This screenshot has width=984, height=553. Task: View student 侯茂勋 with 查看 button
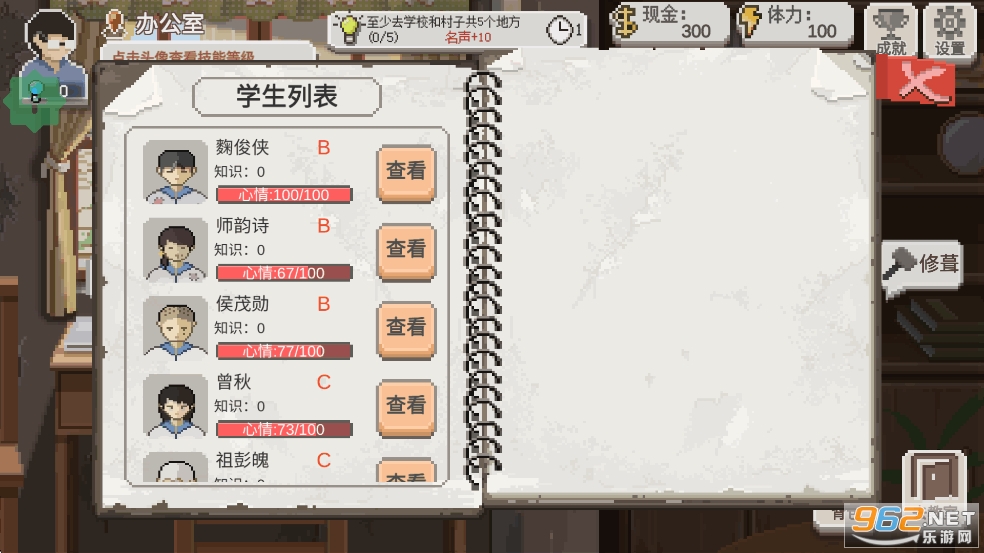pyautogui.click(x=406, y=328)
